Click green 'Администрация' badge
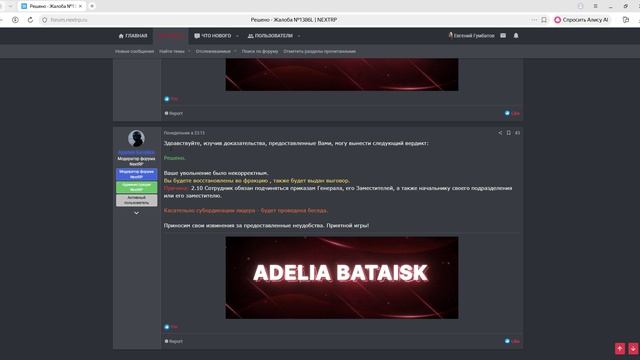This screenshot has height=360, width=640. click(x=136, y=187)
